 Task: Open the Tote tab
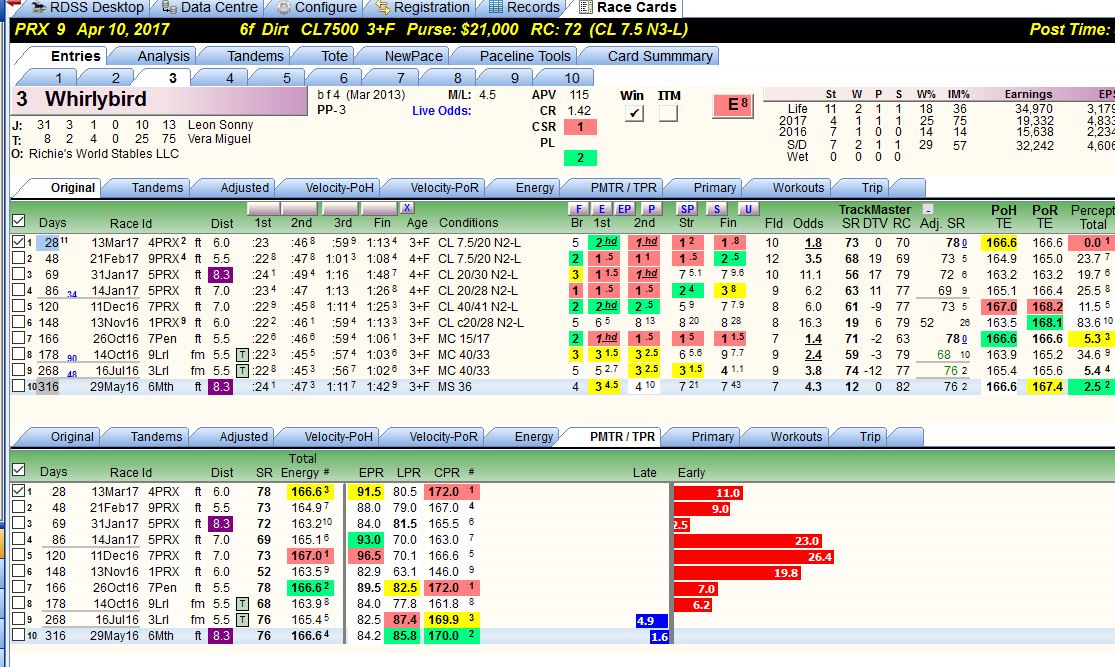point(334,56)
